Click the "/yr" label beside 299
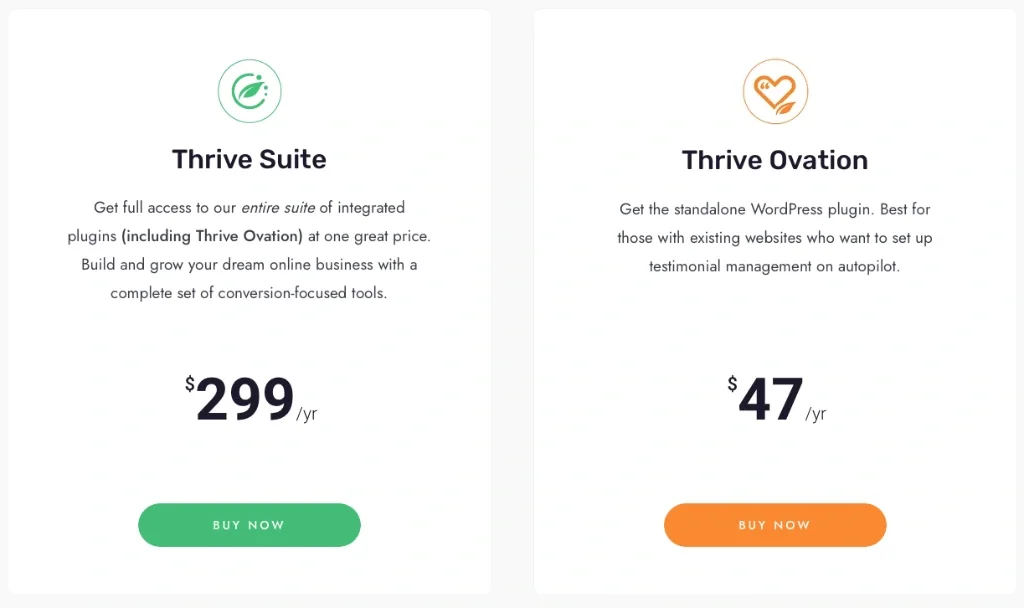The width and height of the screenshot is (1024, 608). 307,413
